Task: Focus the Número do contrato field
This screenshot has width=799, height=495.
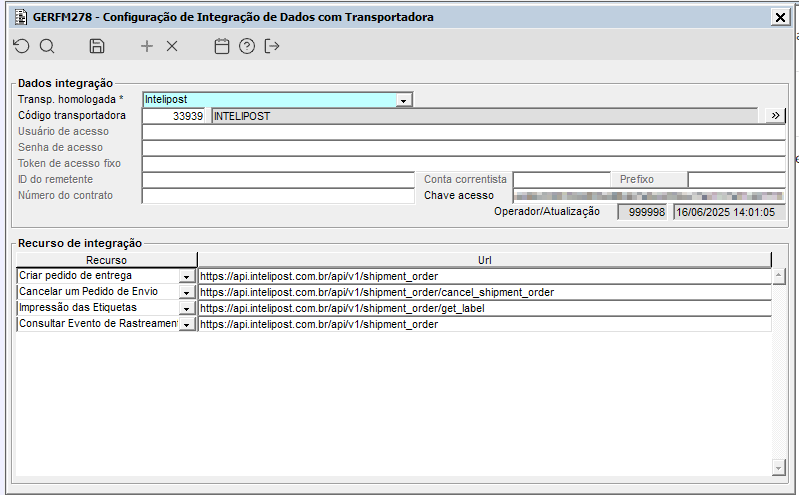Action: pyautogui.click(x=278, y=196)
